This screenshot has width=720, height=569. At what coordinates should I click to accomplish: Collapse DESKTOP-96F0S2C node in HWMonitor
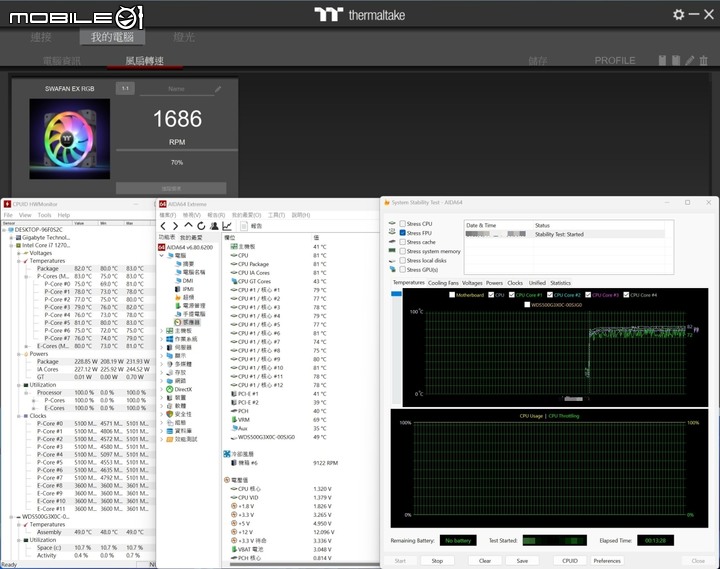click(x=4, y=230)
